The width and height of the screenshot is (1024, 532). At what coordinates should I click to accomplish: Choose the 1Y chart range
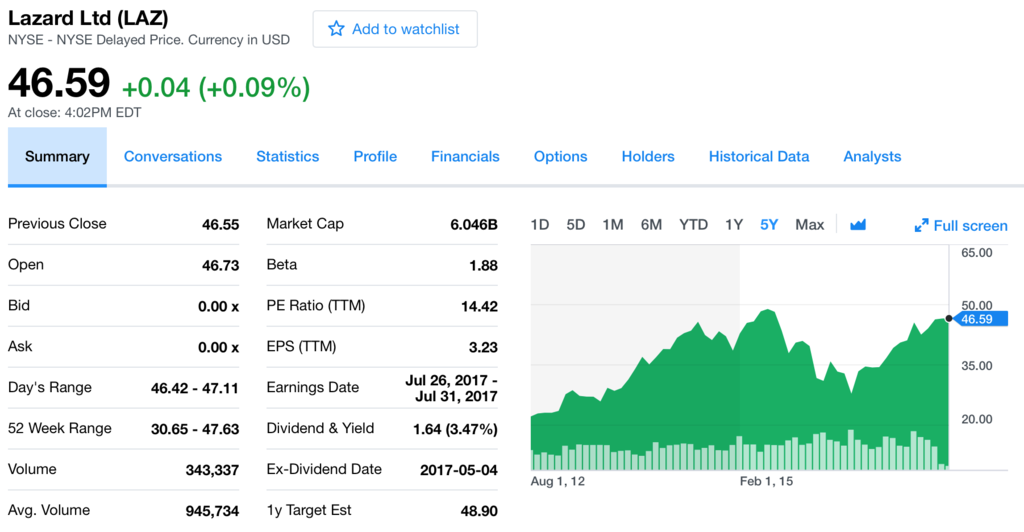click(734, 225)
